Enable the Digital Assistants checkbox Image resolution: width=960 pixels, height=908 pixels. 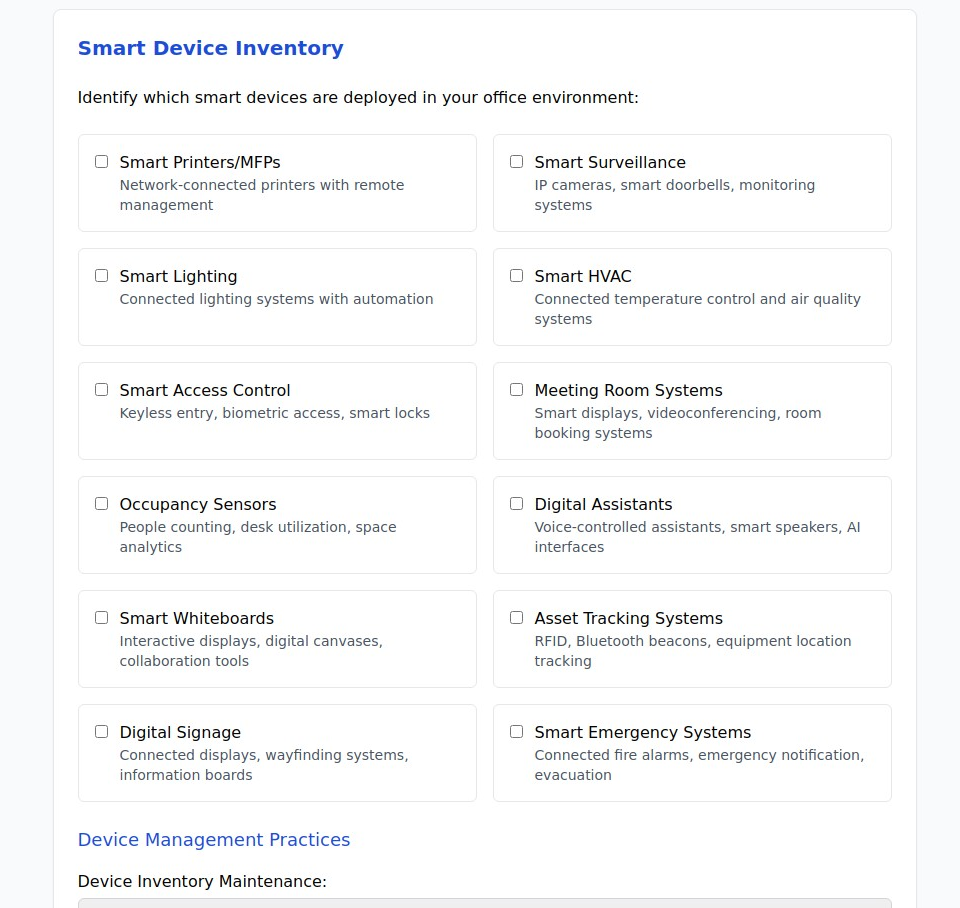coord(517,504)
